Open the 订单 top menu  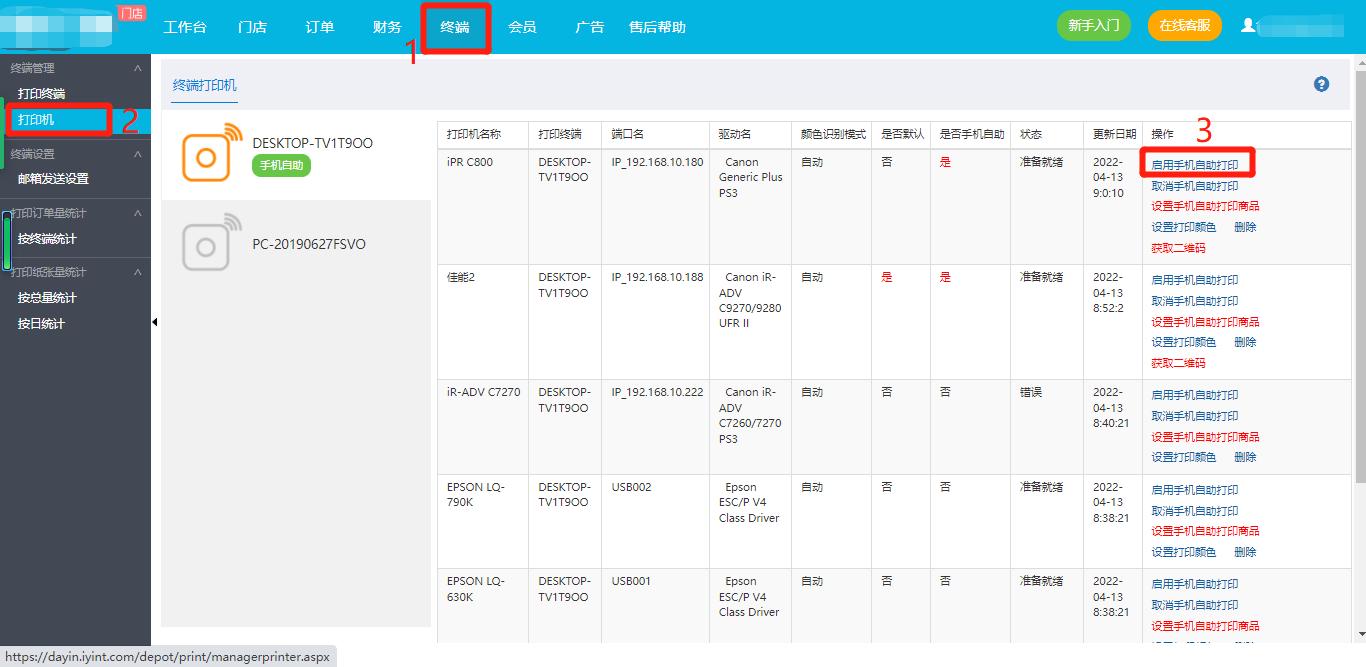[x=320, y=27]
